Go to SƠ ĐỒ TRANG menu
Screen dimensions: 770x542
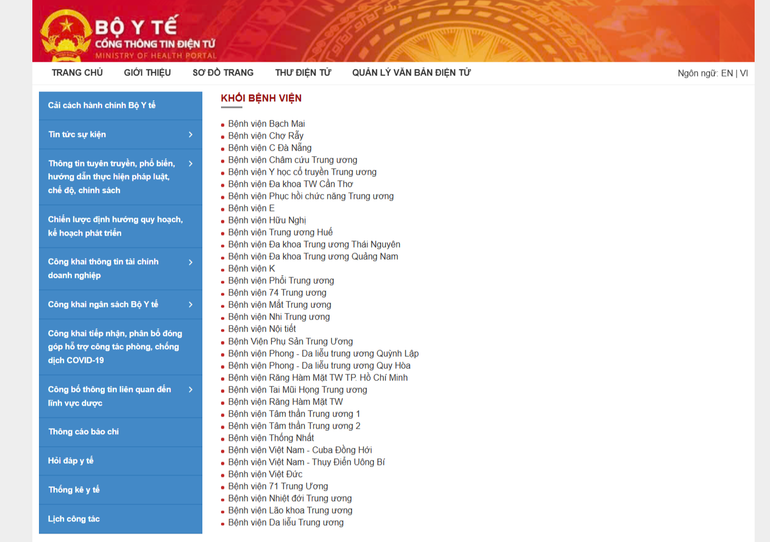pyautogui.click(x=223, y=73)
